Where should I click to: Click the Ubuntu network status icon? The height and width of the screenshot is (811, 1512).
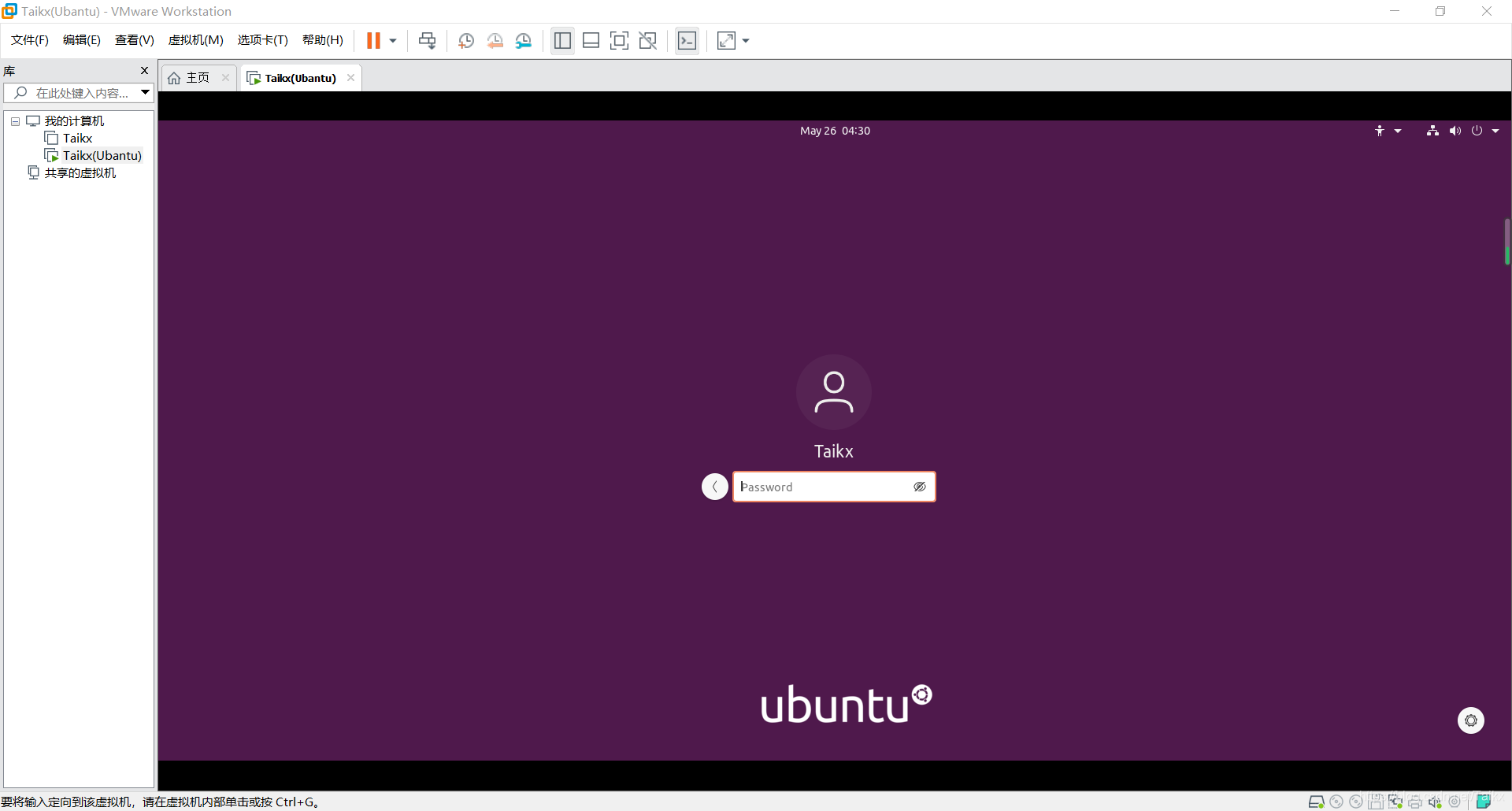pyautogui.click(x=1432, y=131)
